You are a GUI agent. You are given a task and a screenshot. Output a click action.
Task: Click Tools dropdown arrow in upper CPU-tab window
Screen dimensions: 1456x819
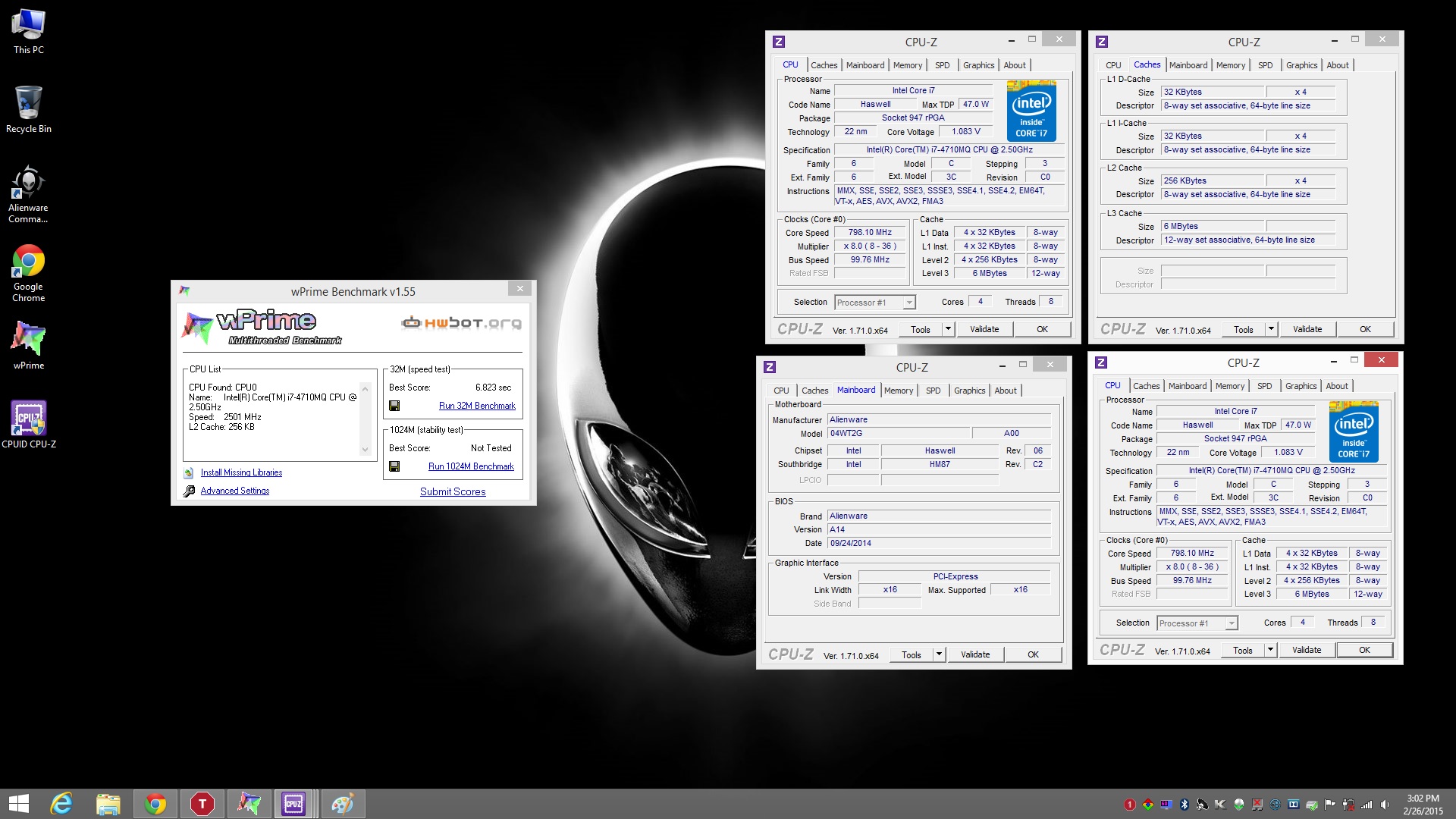click(x=948, y=329)
